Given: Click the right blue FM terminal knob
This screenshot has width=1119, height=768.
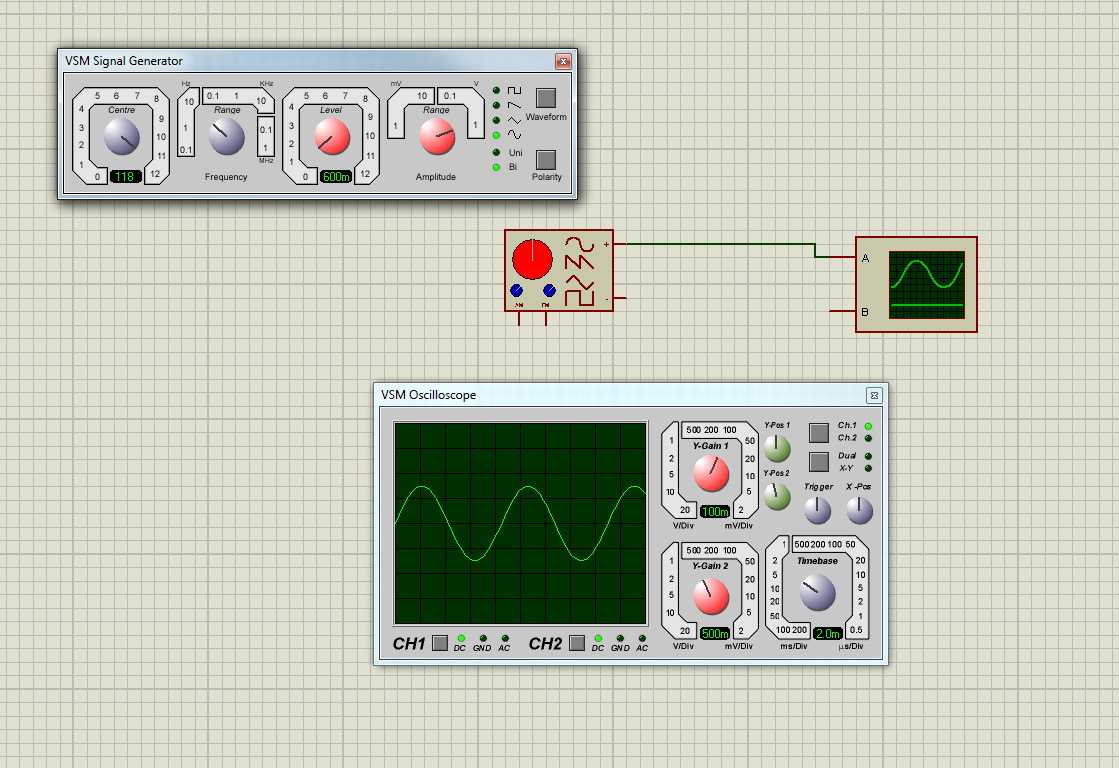Looking at the screenshot, I should pos(549,290).
